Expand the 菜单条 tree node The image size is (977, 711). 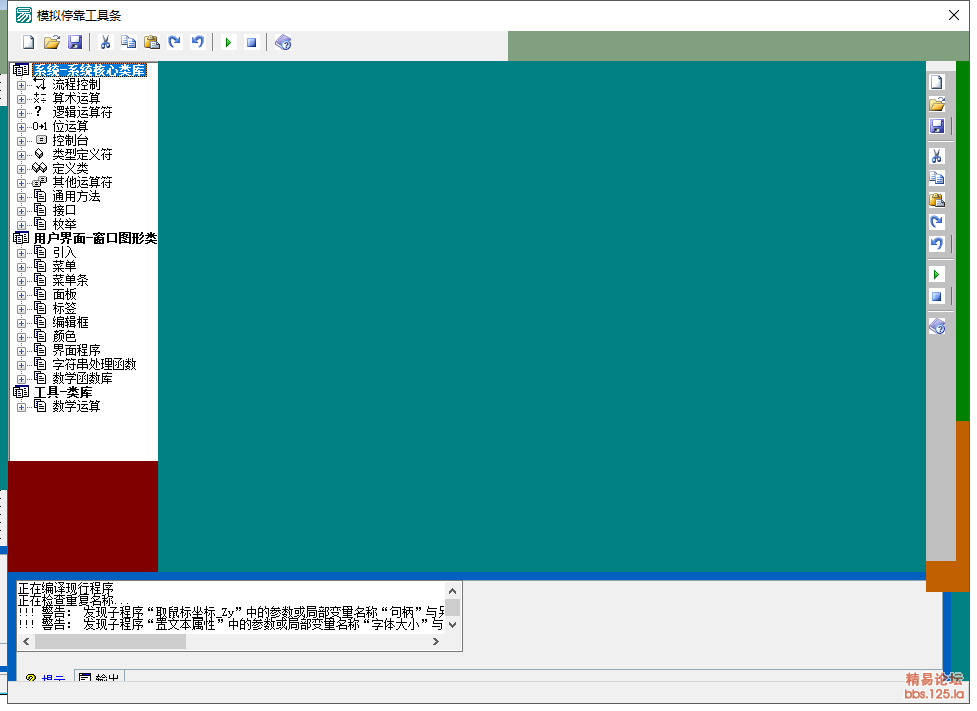click(x=21, y=281)
